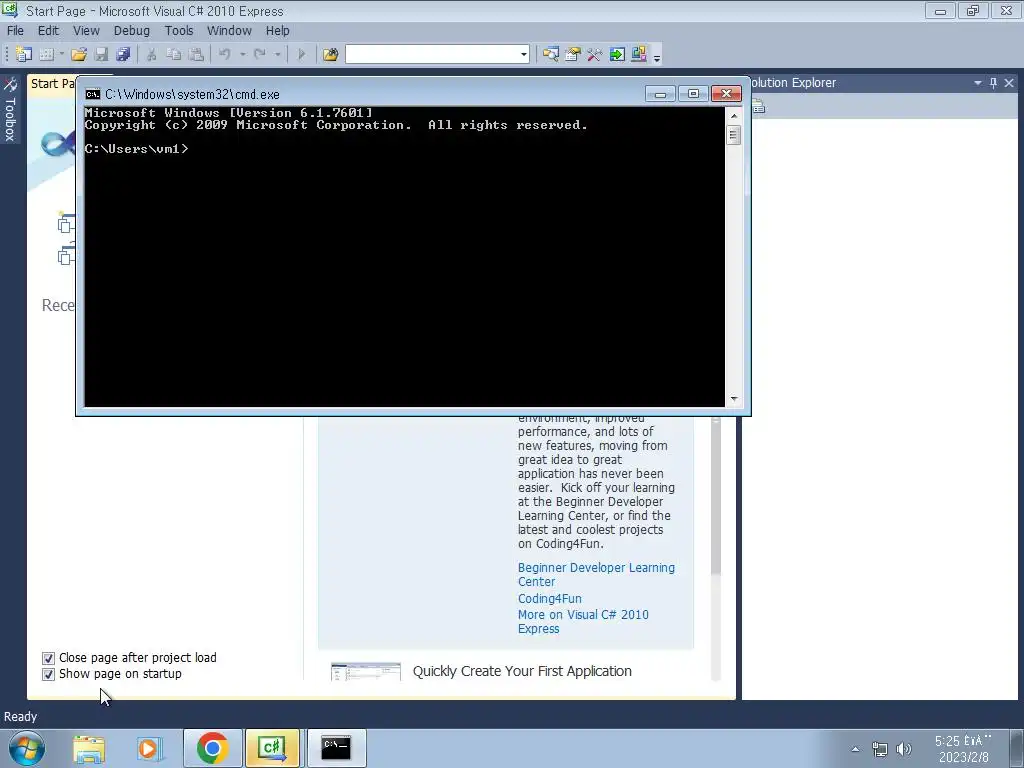Open the Debug menu

131,31
